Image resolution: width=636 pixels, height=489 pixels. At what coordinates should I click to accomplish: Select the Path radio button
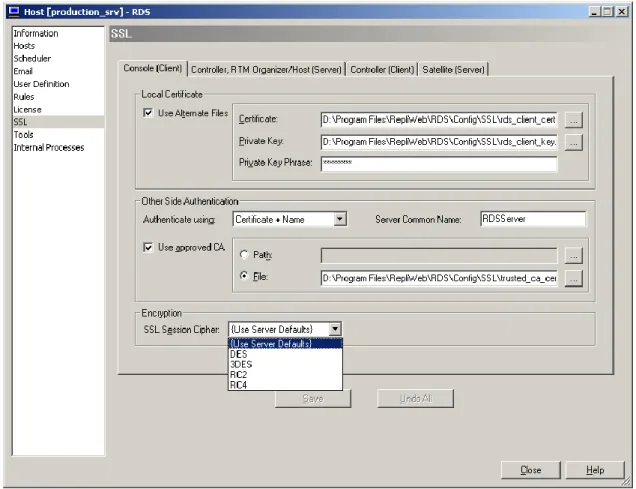coord(244,254)
